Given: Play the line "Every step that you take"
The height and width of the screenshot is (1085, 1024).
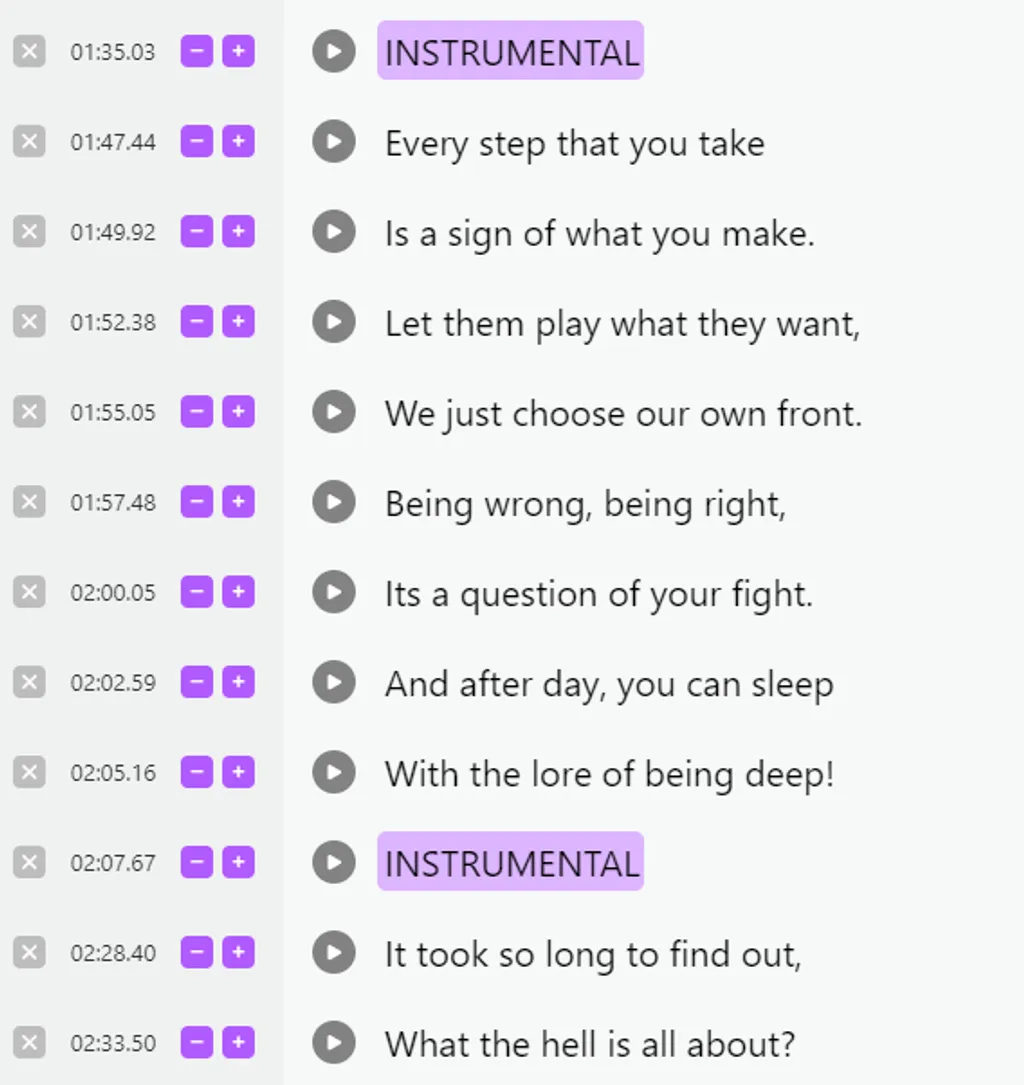Looking at the screenshot, I should pos(333,142).
